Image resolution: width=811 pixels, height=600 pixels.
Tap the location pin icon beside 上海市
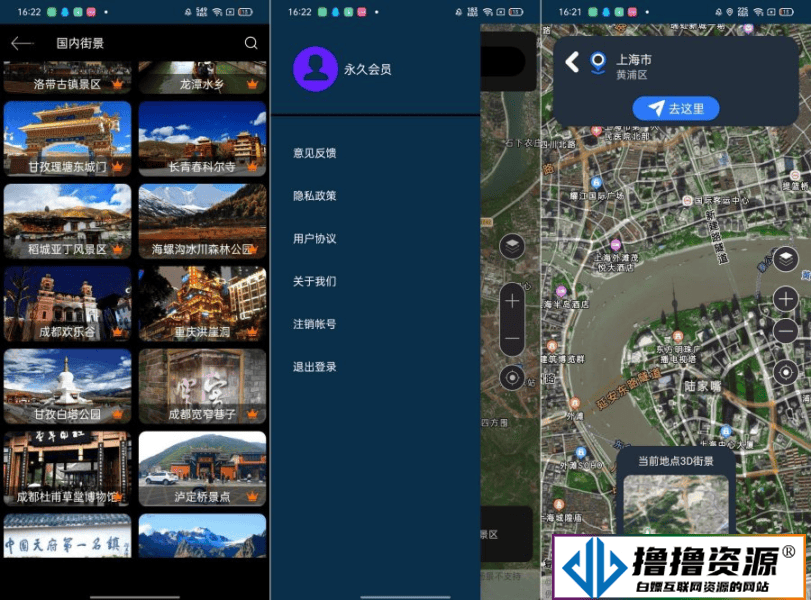(x=598, y=63)
